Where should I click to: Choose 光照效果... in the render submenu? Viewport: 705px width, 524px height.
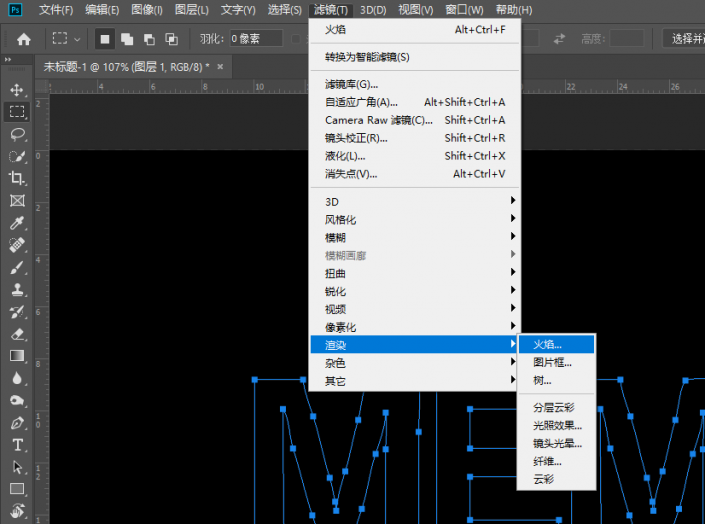click(x=557, y=425)
